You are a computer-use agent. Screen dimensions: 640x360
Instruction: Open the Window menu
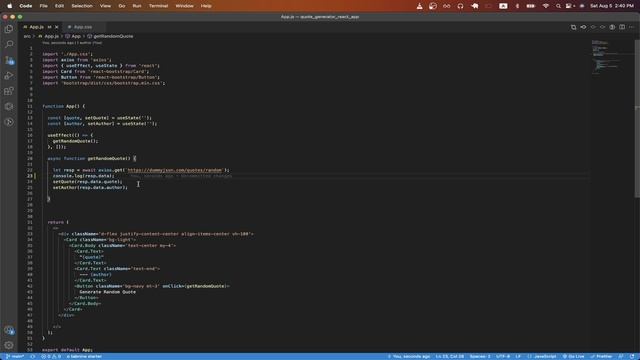[x=184, y=6]
